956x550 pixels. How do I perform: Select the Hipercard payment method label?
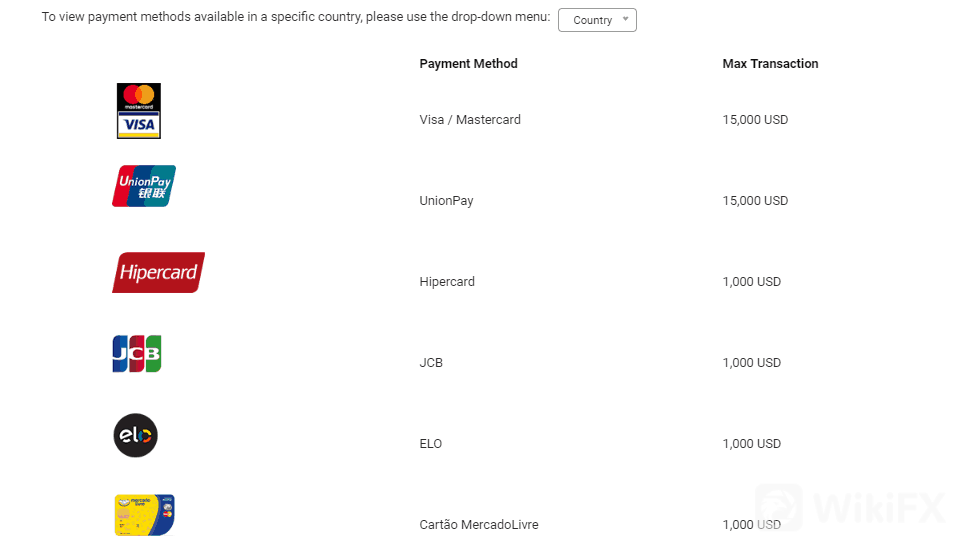447,282
